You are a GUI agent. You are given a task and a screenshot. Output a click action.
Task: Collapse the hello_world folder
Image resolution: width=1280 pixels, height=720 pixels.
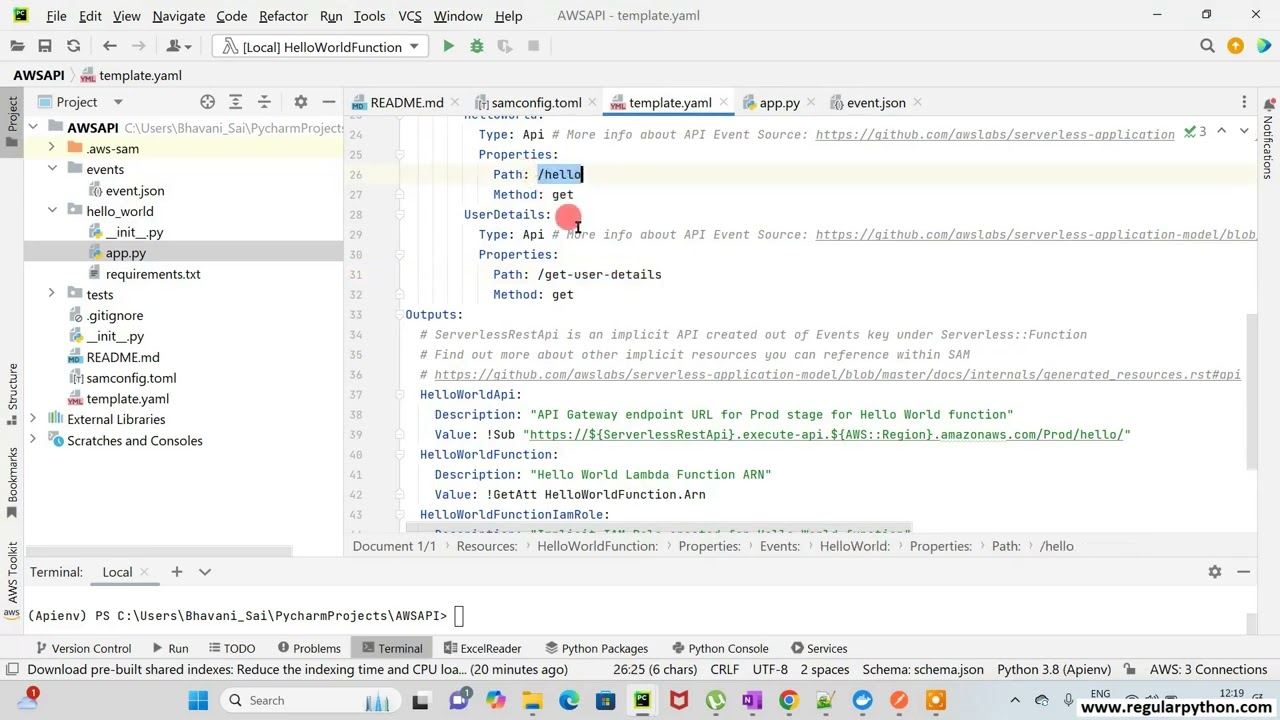coord(51,211)
